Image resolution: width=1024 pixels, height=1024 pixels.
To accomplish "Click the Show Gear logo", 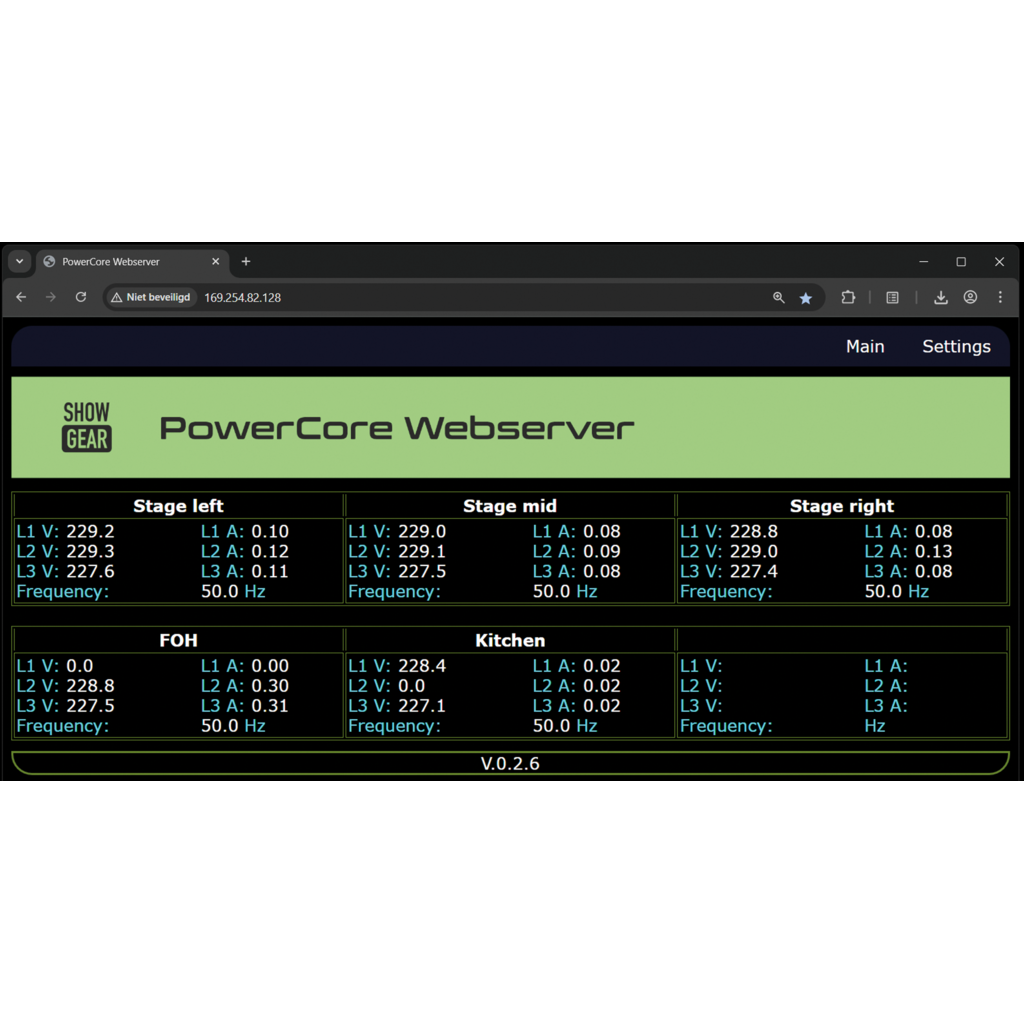I will [x=87, y=427].
